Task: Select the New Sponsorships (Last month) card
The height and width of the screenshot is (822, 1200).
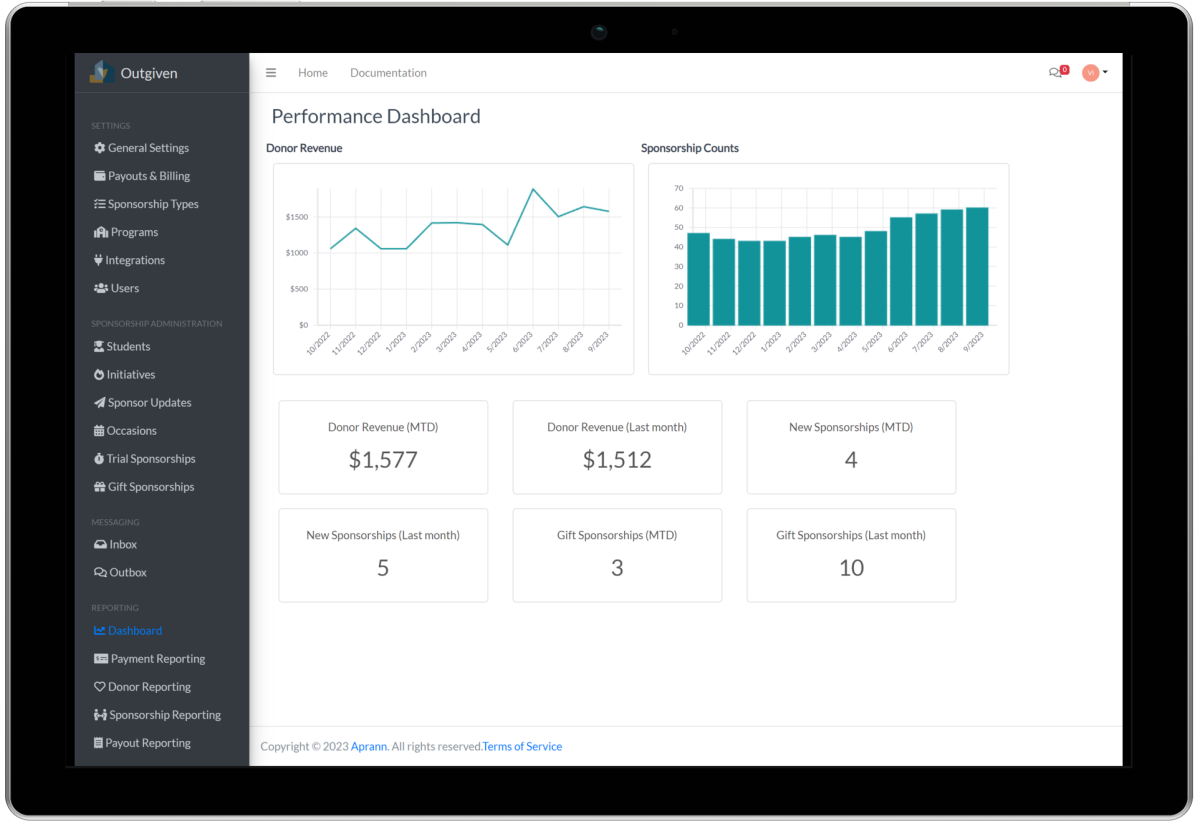Action: point(383,555)
